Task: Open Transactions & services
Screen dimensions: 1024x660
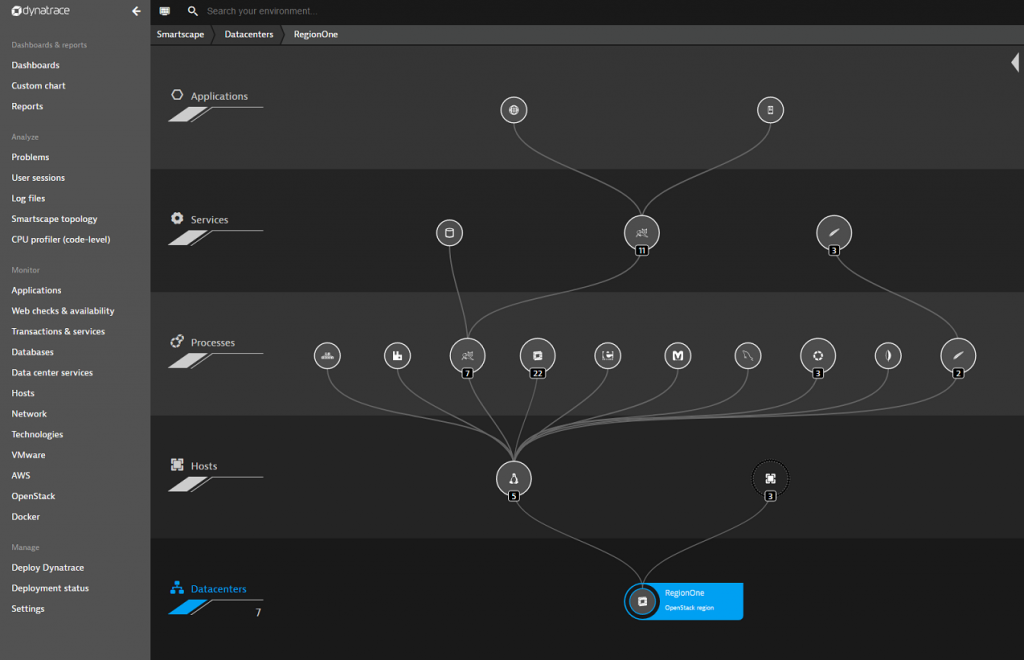Action: click(58, 332)
